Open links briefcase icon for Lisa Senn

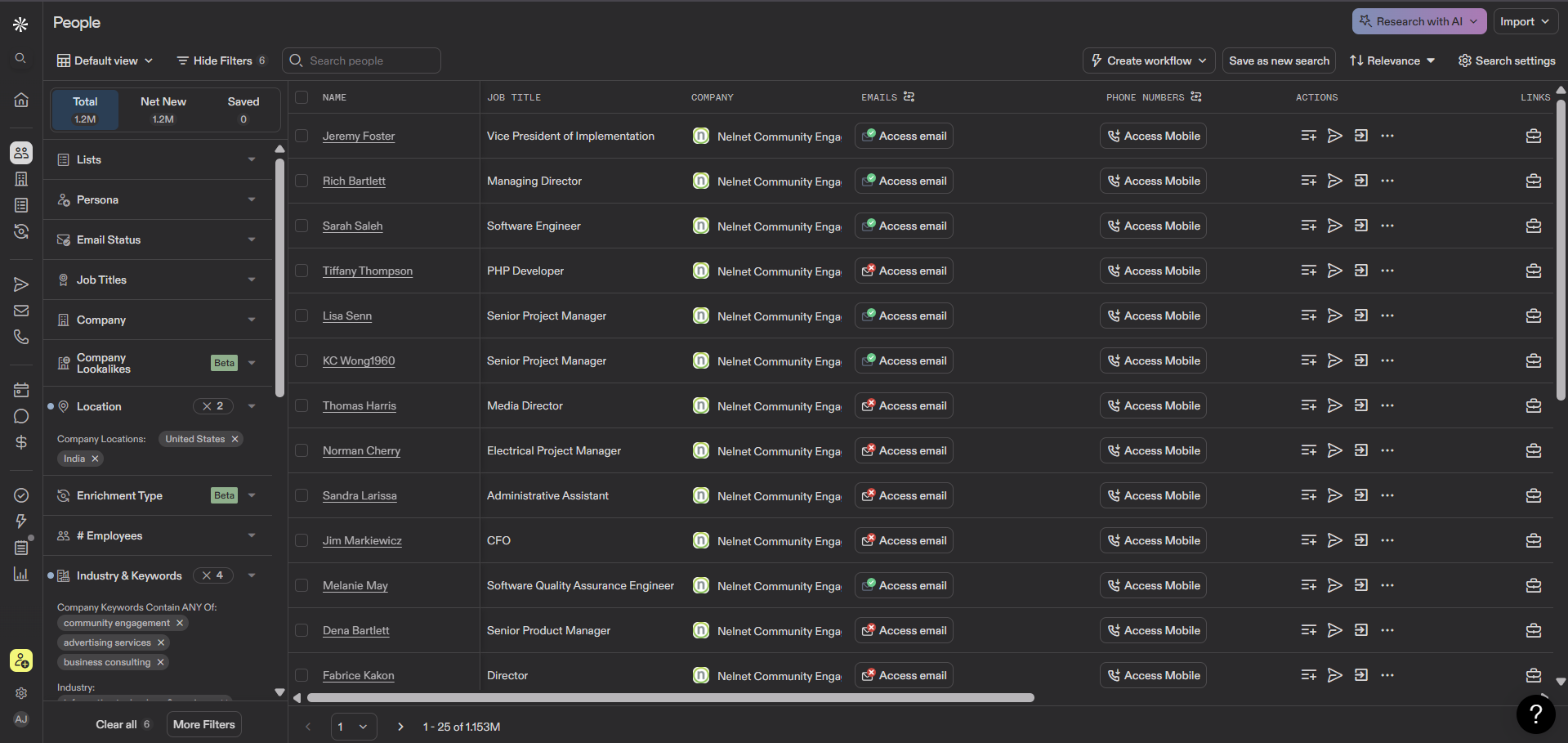tap(1534, 316)
